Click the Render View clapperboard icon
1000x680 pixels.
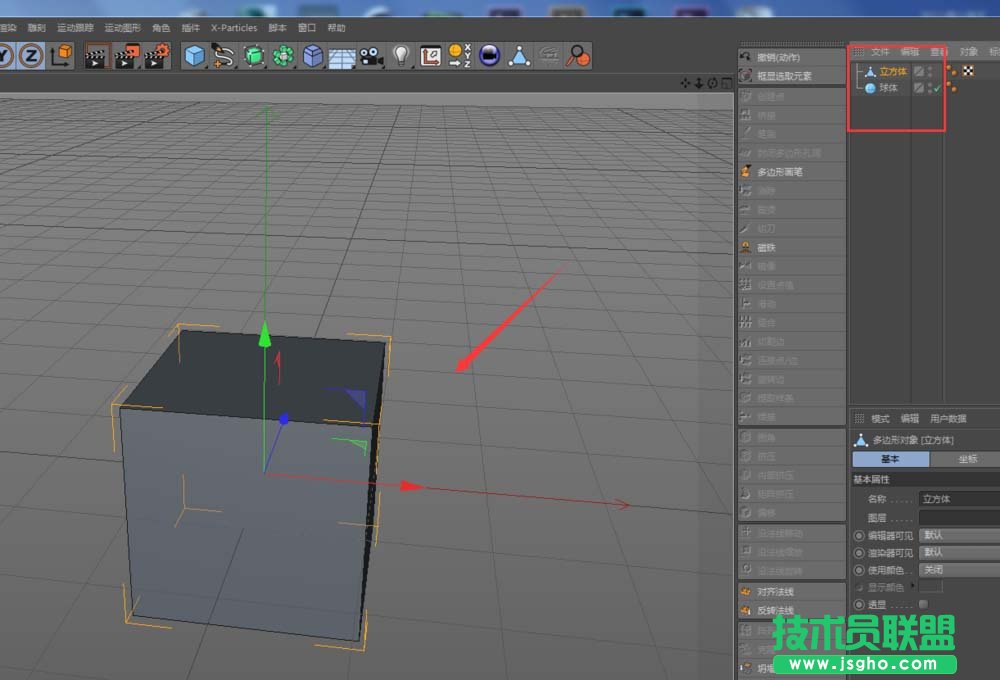pyautogui.click(x=94, y=57)
